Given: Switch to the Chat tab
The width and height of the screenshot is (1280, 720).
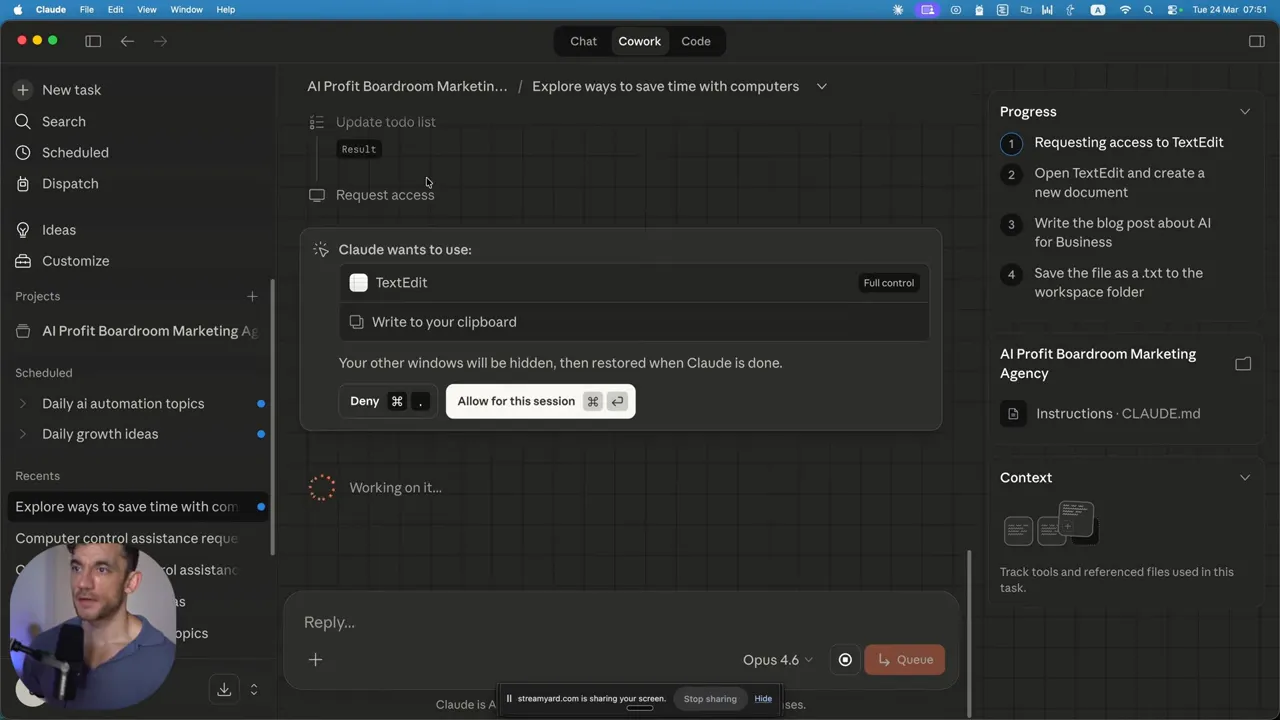Looking at the screenshot, I should click(x=583, y=41).
